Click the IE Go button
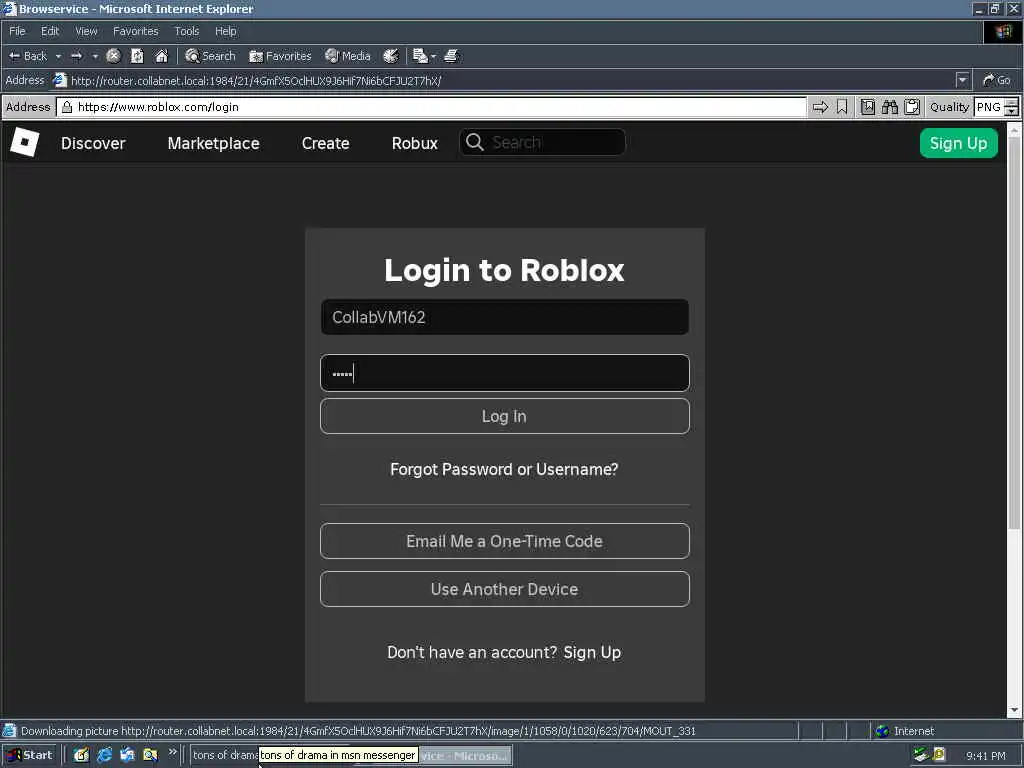This screenshot has height=768, width=1024. pyautogui.click(x=997, y=80)
